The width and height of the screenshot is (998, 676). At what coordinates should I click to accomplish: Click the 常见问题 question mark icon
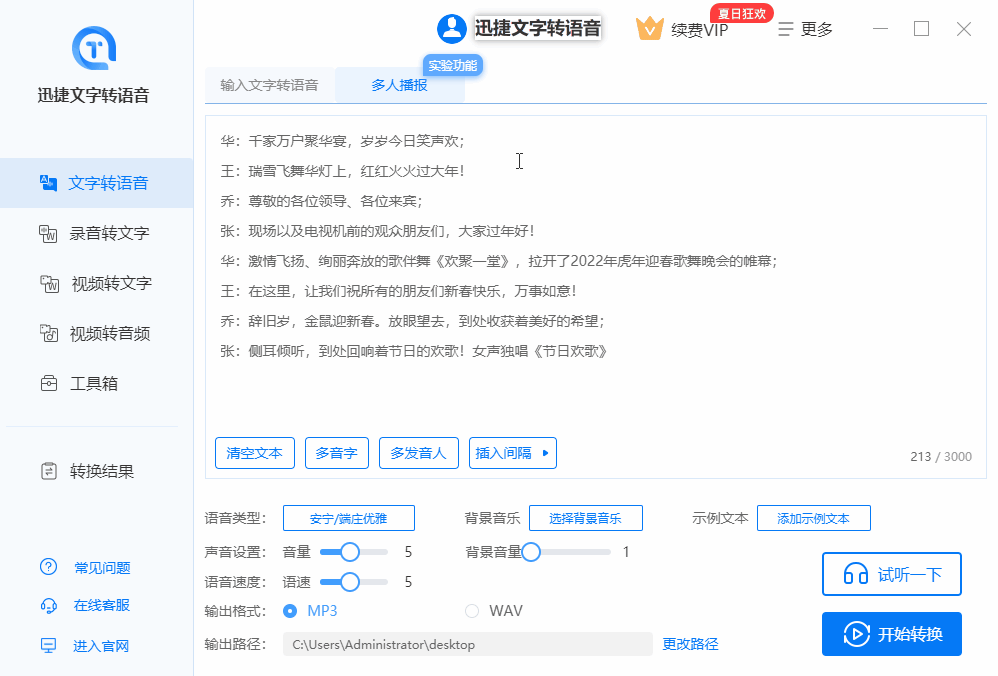click(x=48, y=567)
